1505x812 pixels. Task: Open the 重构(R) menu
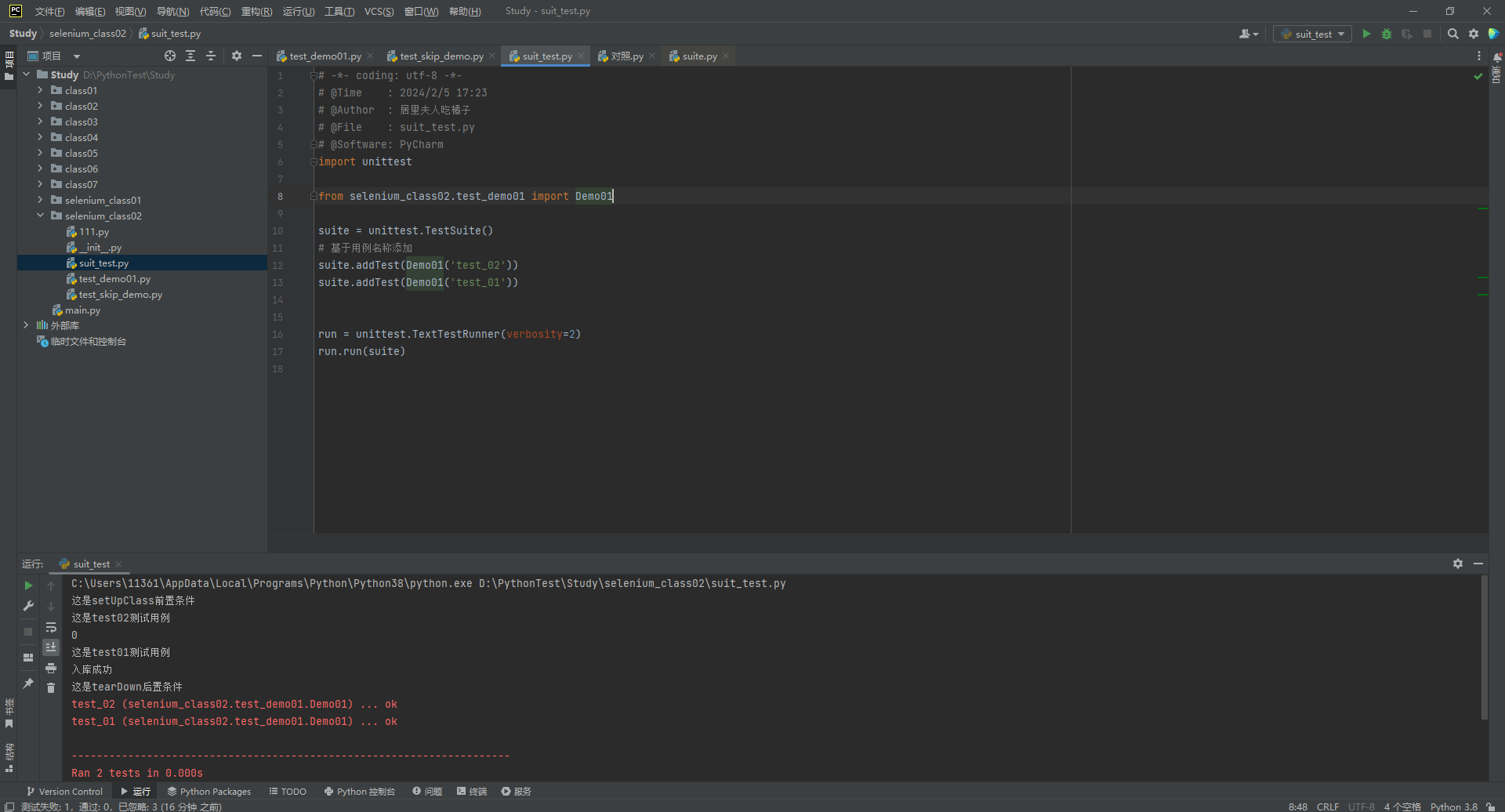click(256, 11)
